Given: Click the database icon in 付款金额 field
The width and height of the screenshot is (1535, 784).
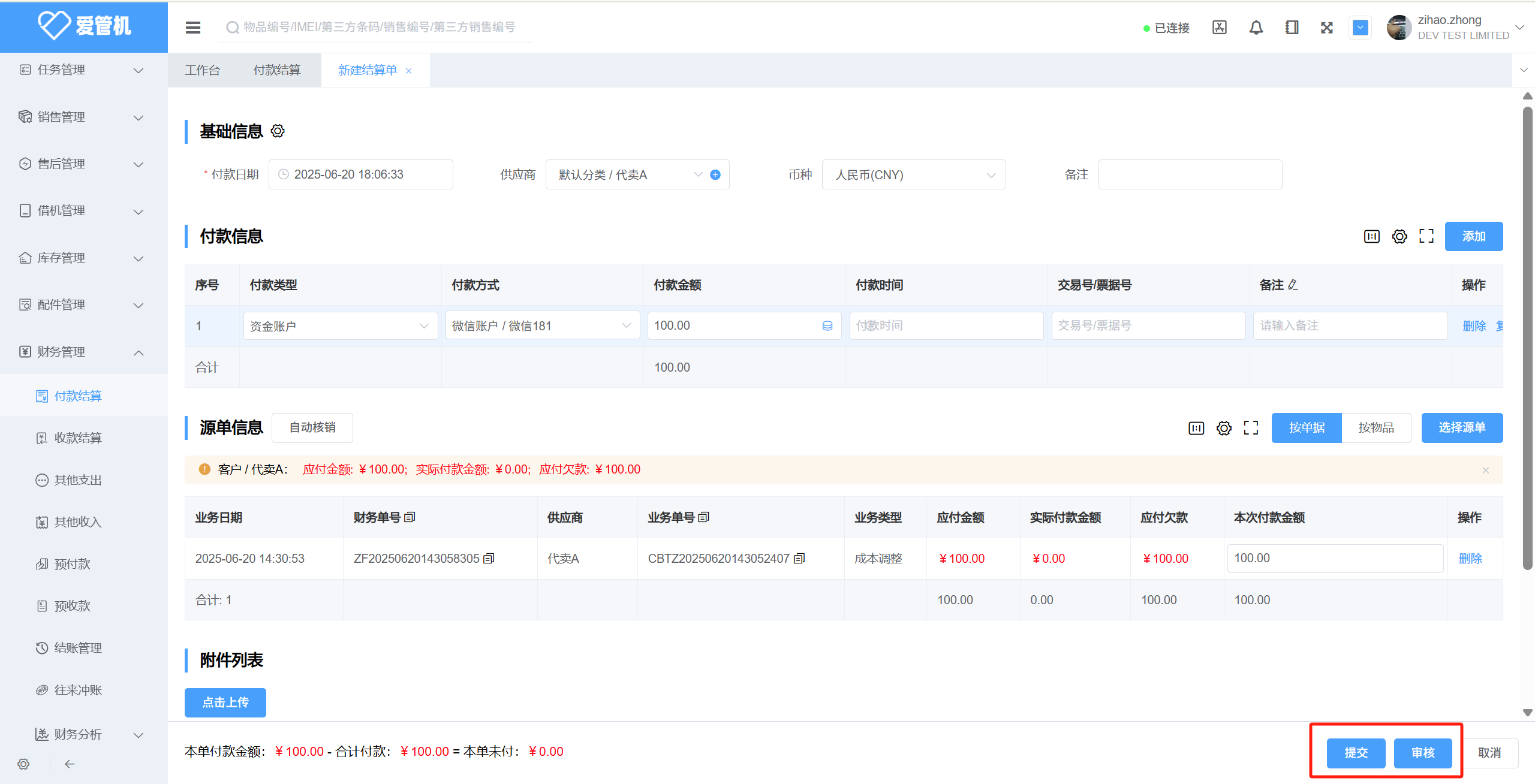Looking at the screenshot, I should click(827, 325).
